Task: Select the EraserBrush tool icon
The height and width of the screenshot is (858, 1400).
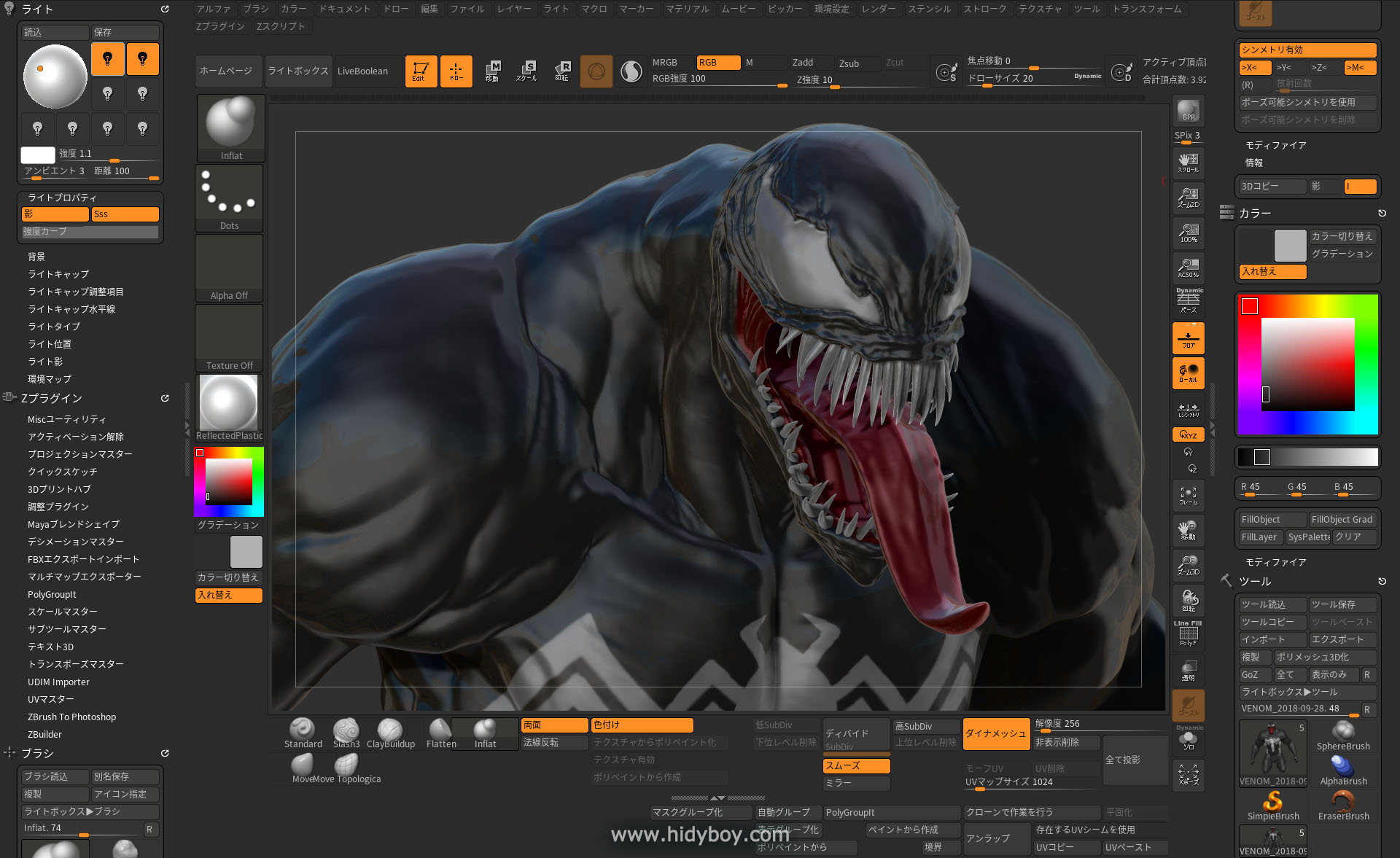Action: (x=1343, y=805)
